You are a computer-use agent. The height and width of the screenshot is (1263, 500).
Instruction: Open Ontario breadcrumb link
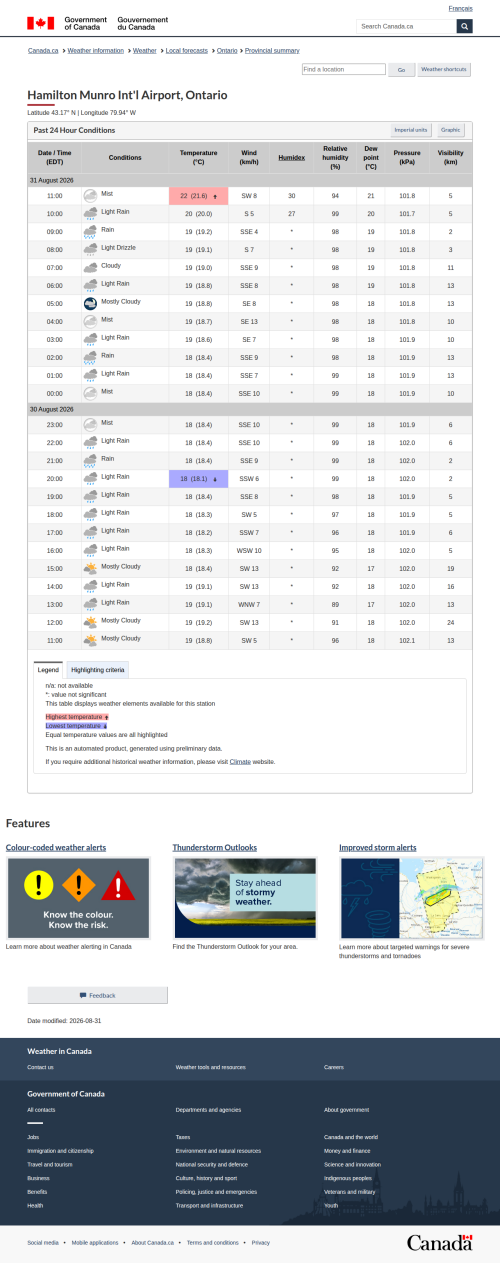pos(227,50)
